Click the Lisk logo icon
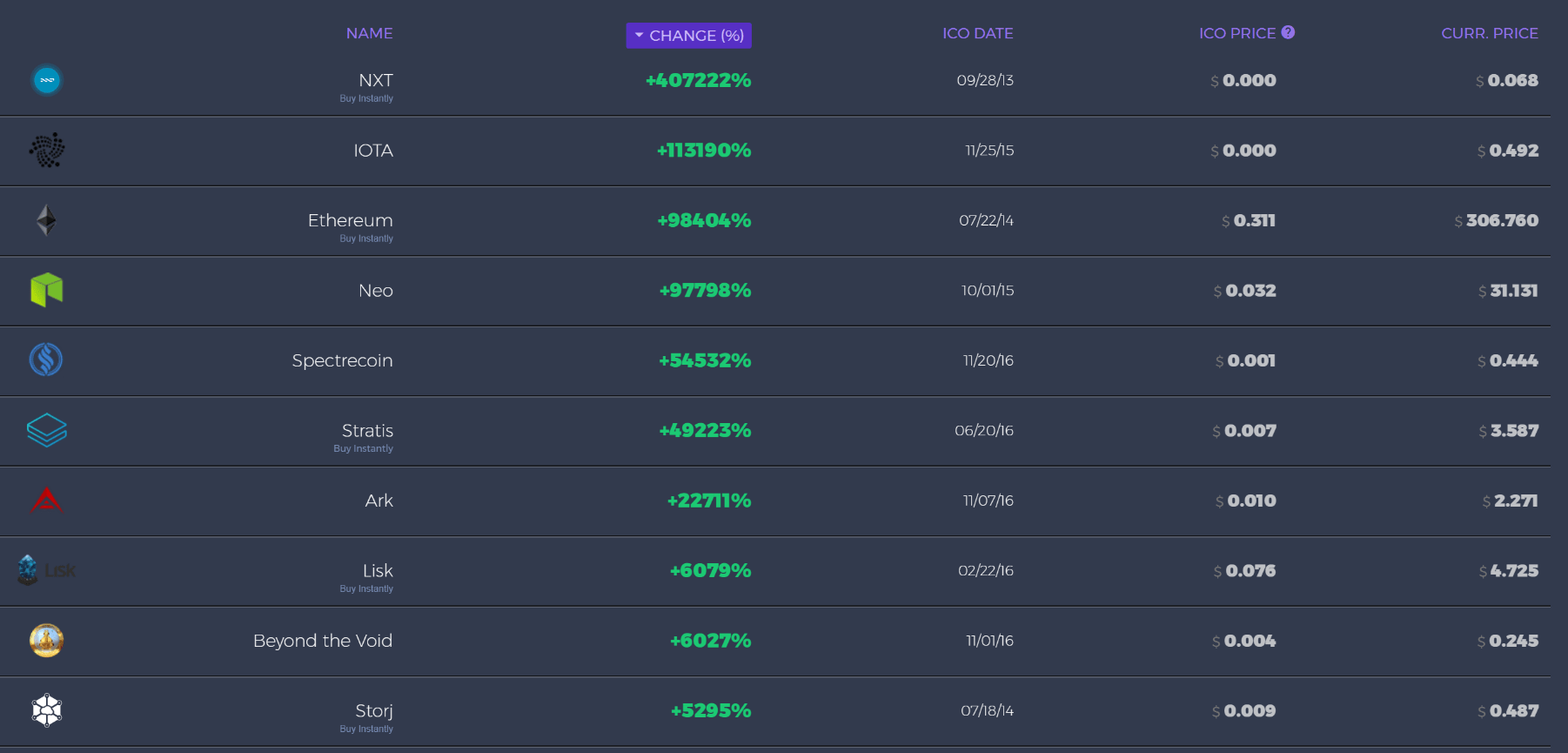The width and height of the screenshot is (1568, 753). pyautogui.click(x=47, y=570)
